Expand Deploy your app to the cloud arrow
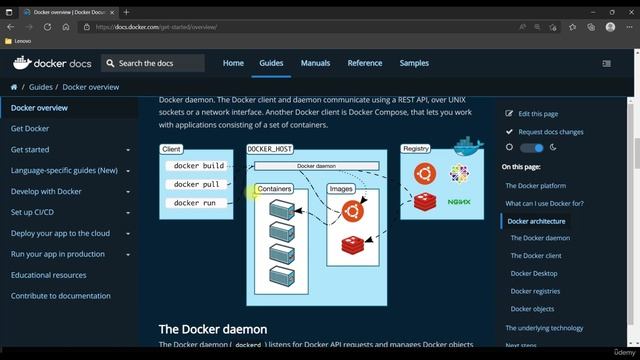 click(128, 233)
